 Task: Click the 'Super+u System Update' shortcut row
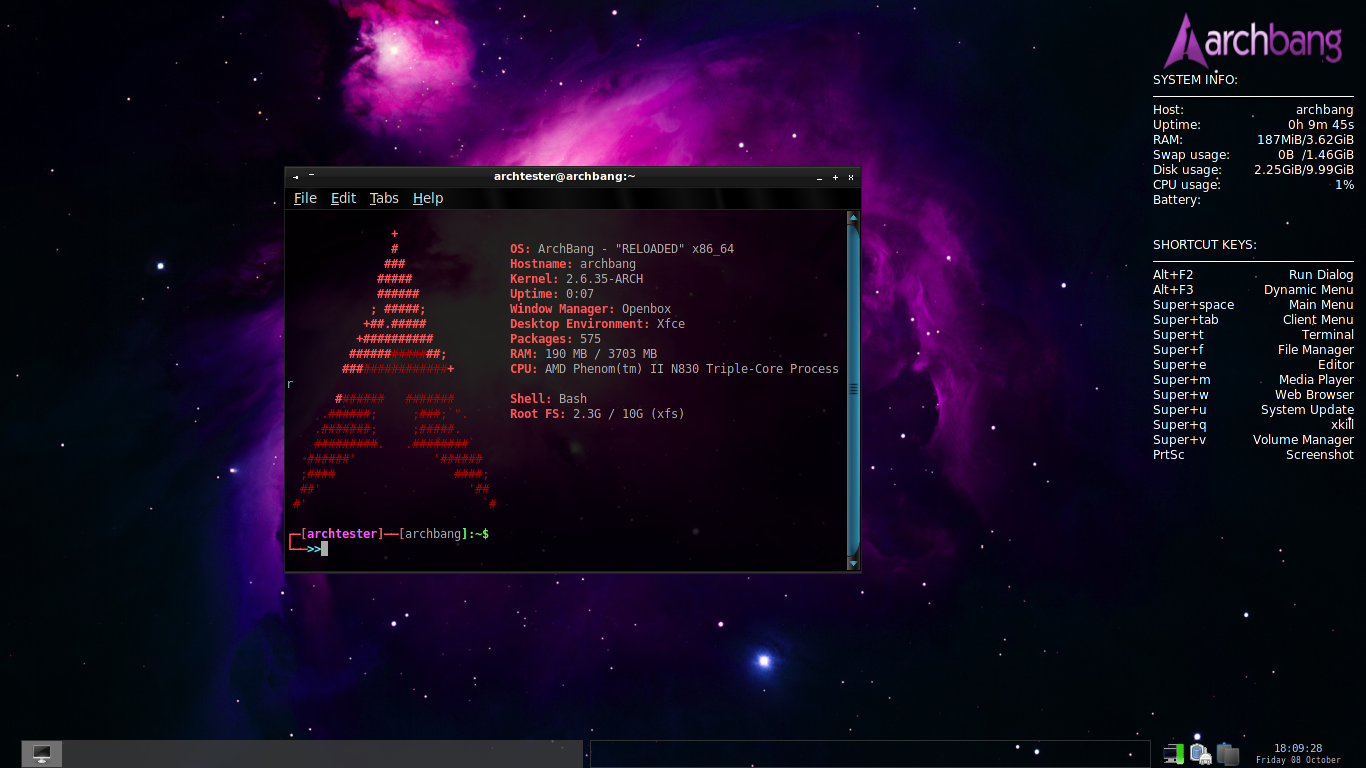point(1253,410)
